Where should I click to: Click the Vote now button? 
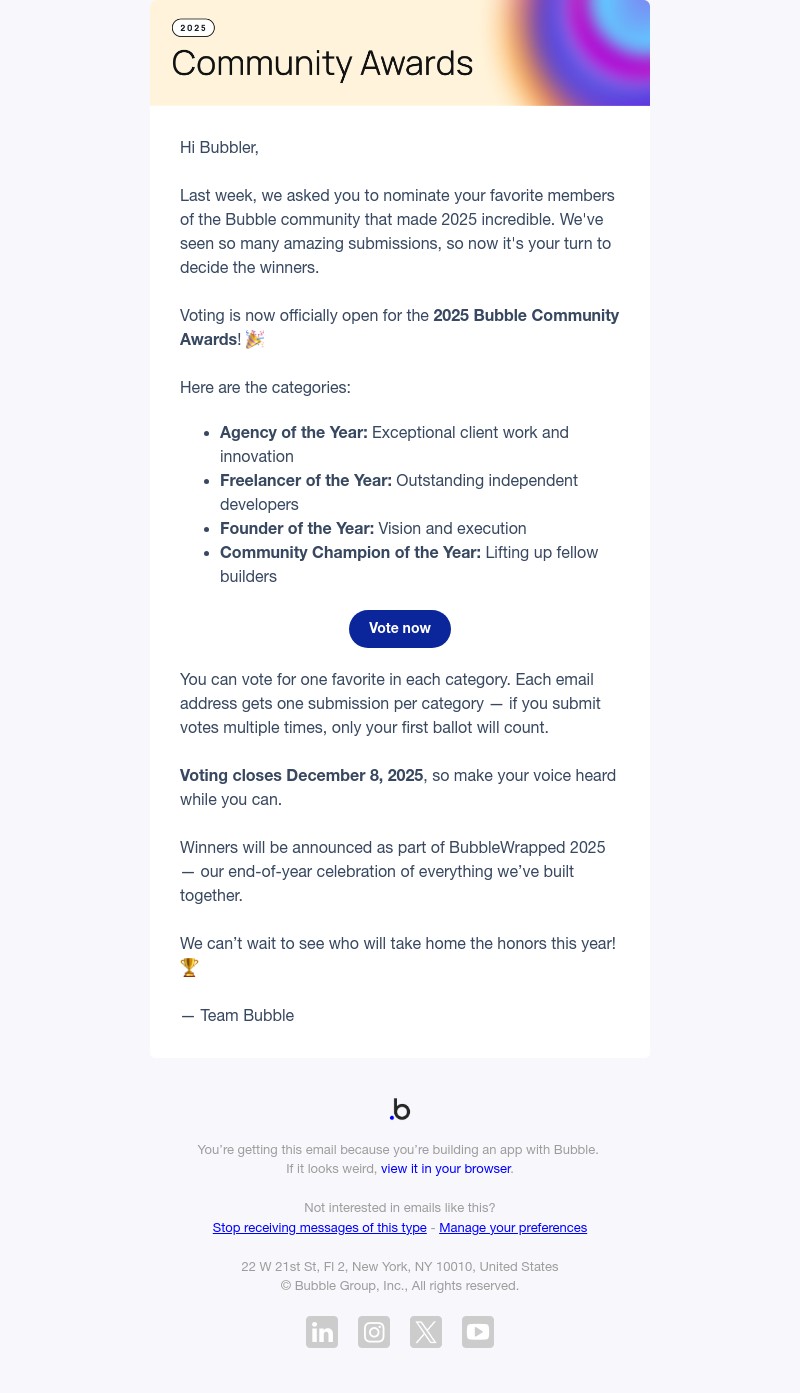click(400, 628)
